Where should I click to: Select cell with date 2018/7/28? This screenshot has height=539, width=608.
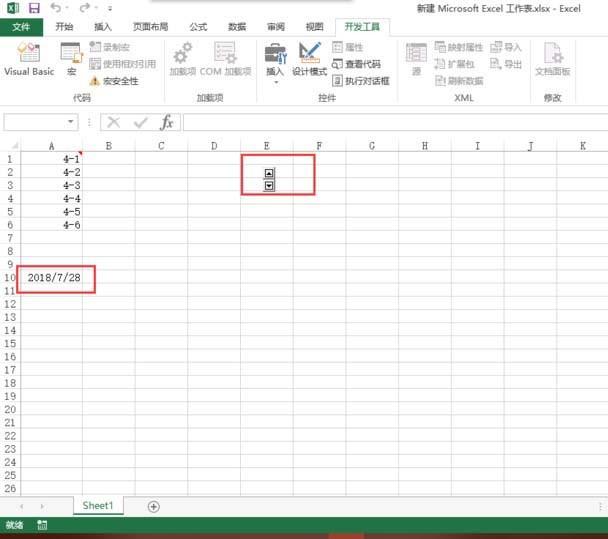(52, 278)
